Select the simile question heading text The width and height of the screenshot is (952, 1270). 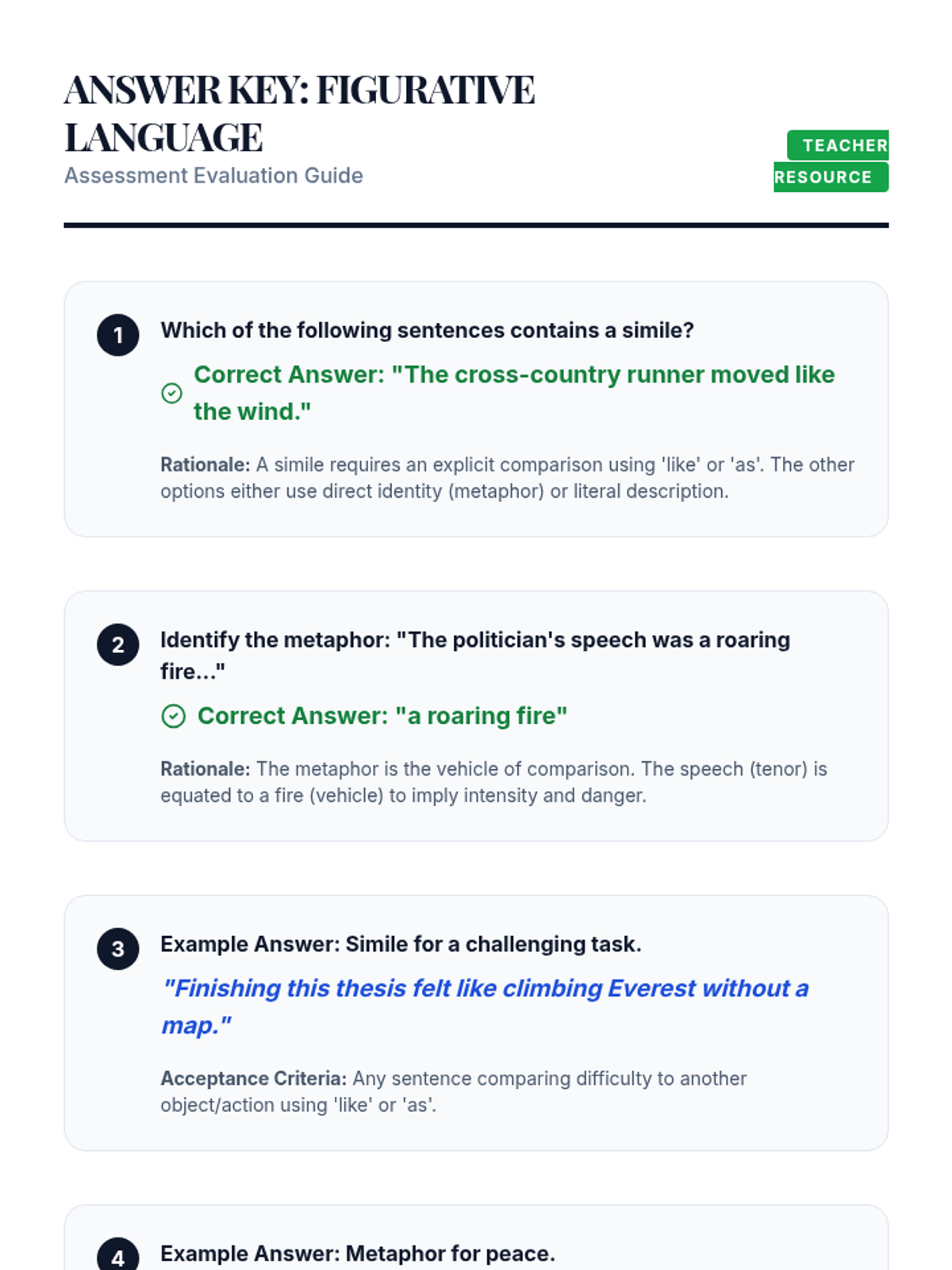427,330
